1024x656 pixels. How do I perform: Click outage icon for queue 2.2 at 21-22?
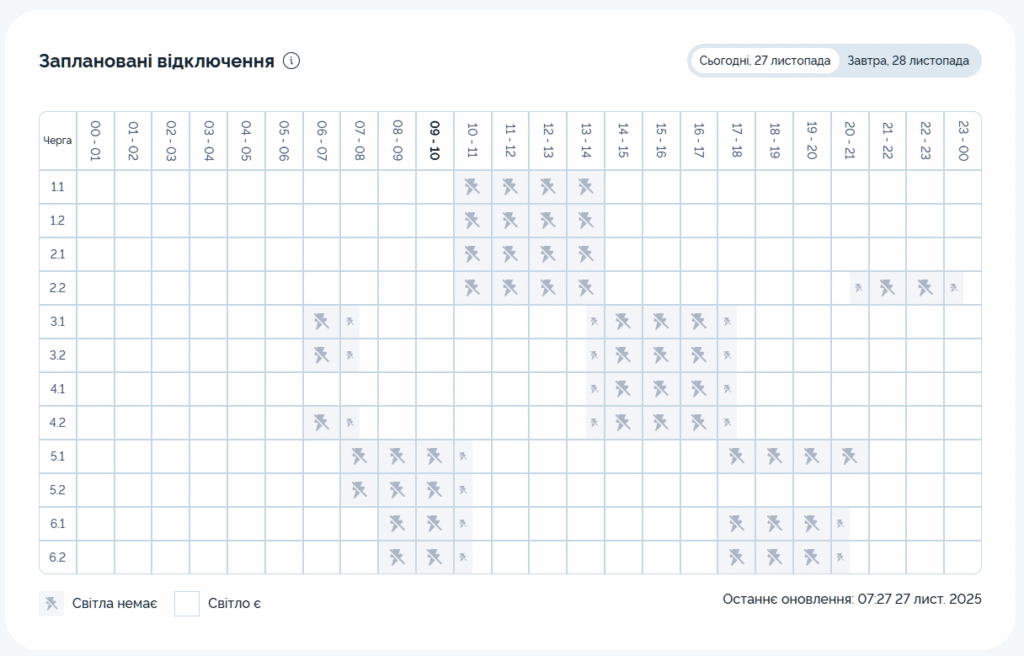887,288
